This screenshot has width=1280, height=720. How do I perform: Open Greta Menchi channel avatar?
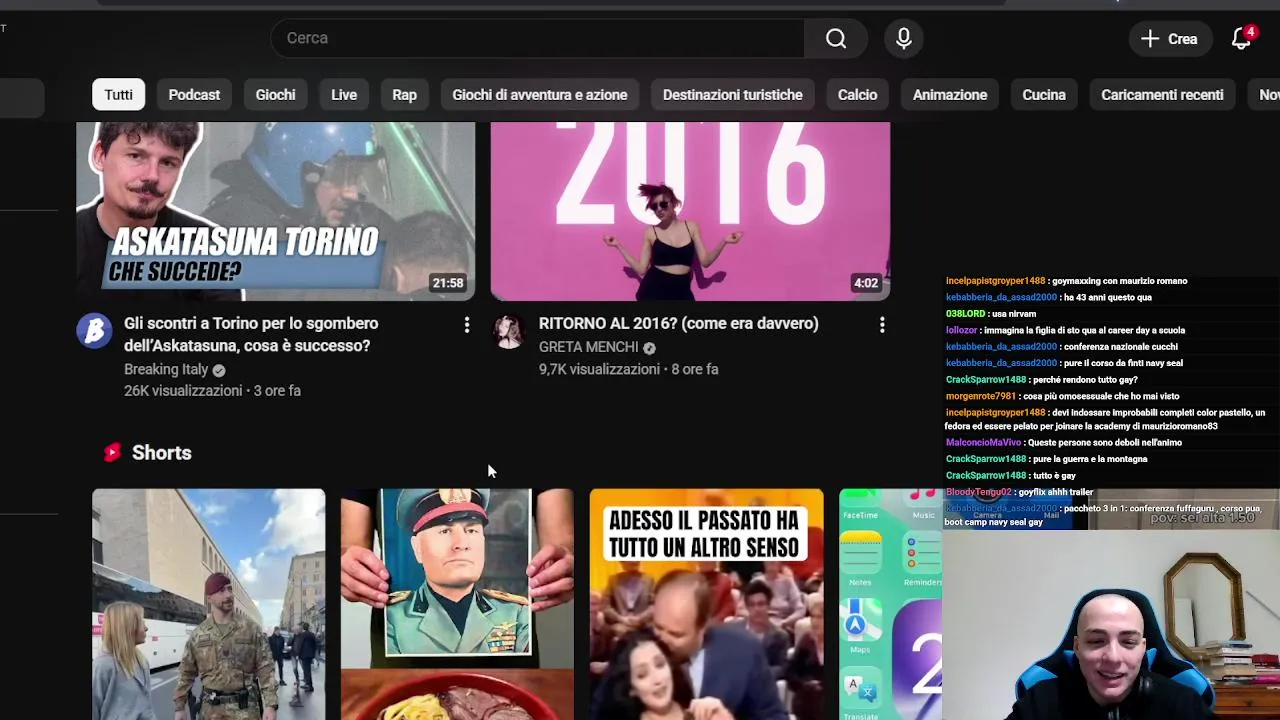[508, 330]
